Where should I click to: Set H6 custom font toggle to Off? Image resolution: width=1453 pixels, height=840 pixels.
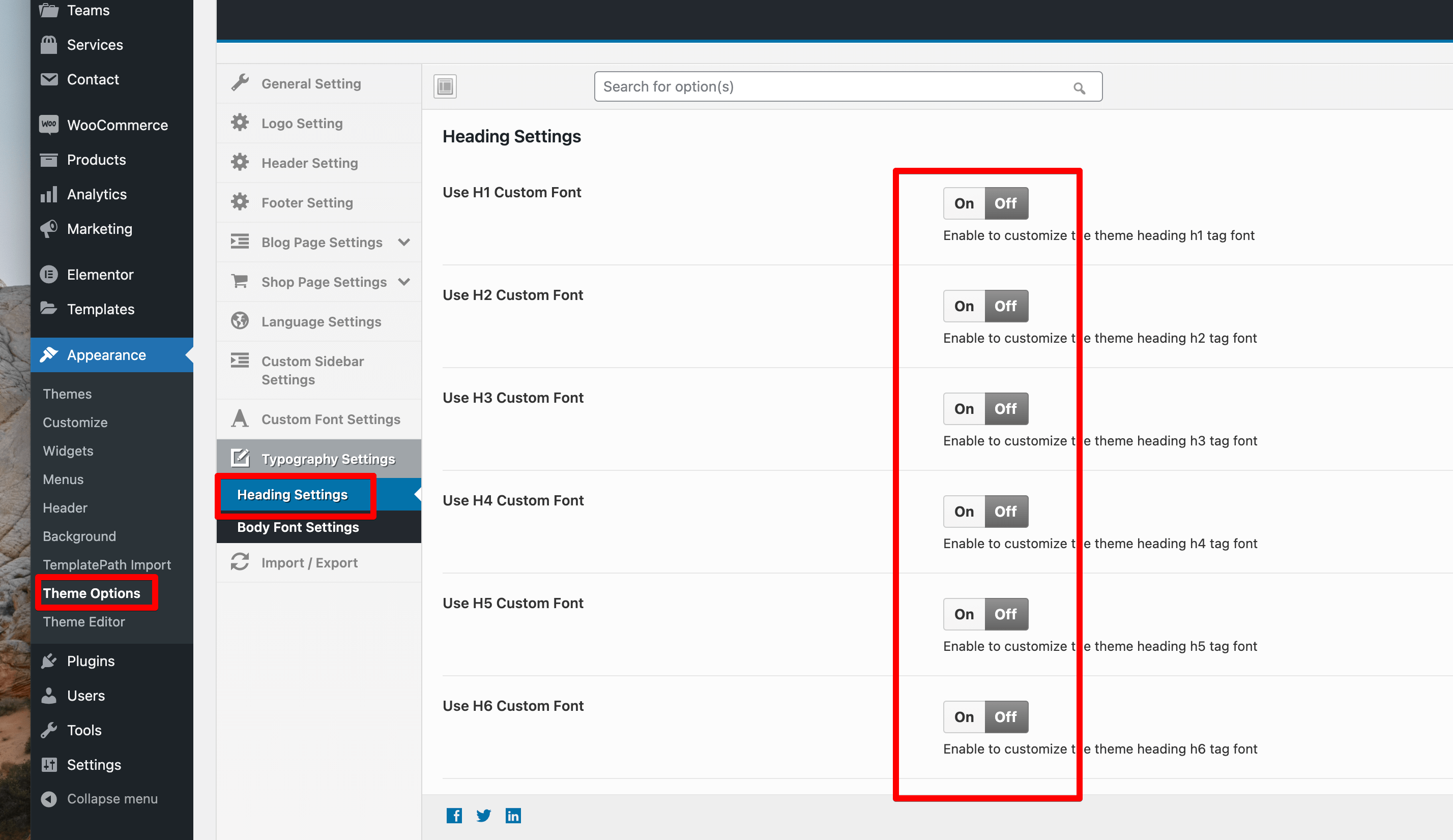[1006, 717]
